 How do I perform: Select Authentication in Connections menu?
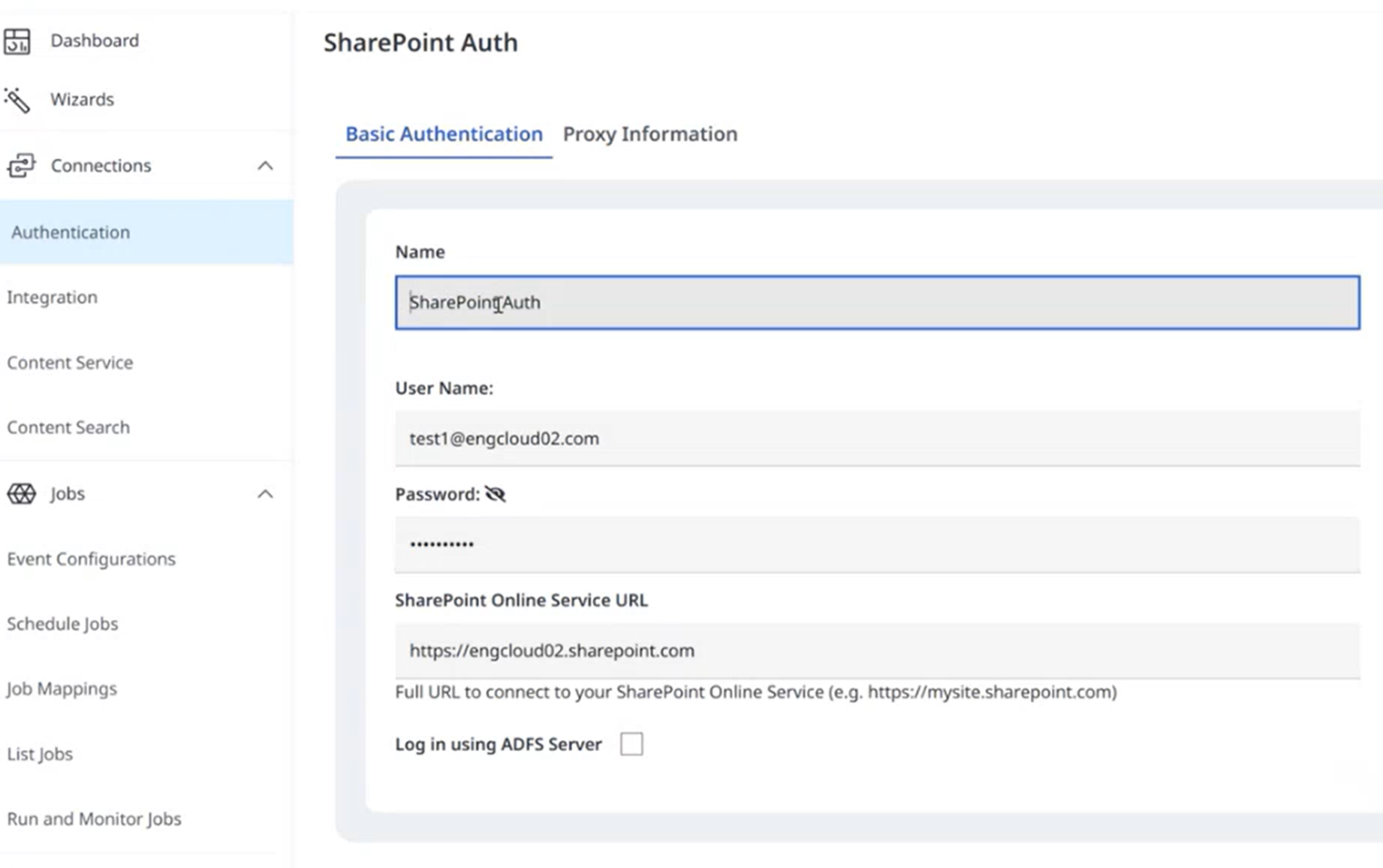click(x=146, y=232)
